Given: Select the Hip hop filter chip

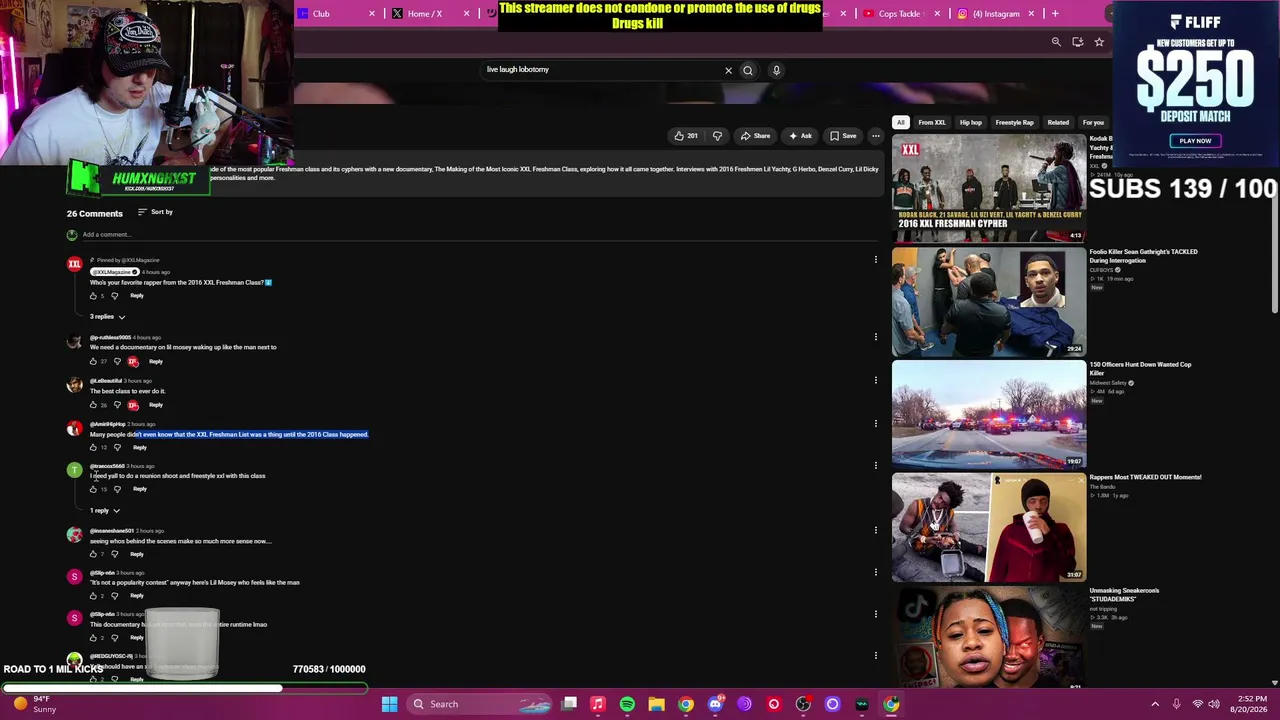Looking at the screenshot, I should tap(970, 122).
